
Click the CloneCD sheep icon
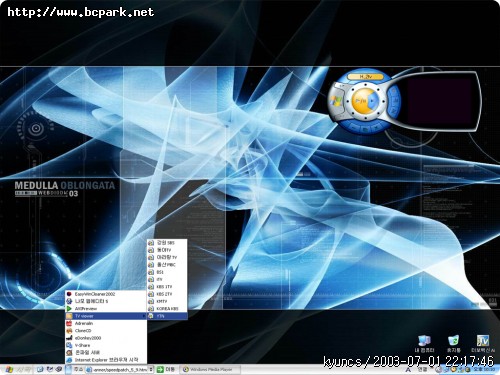(69, 331)
